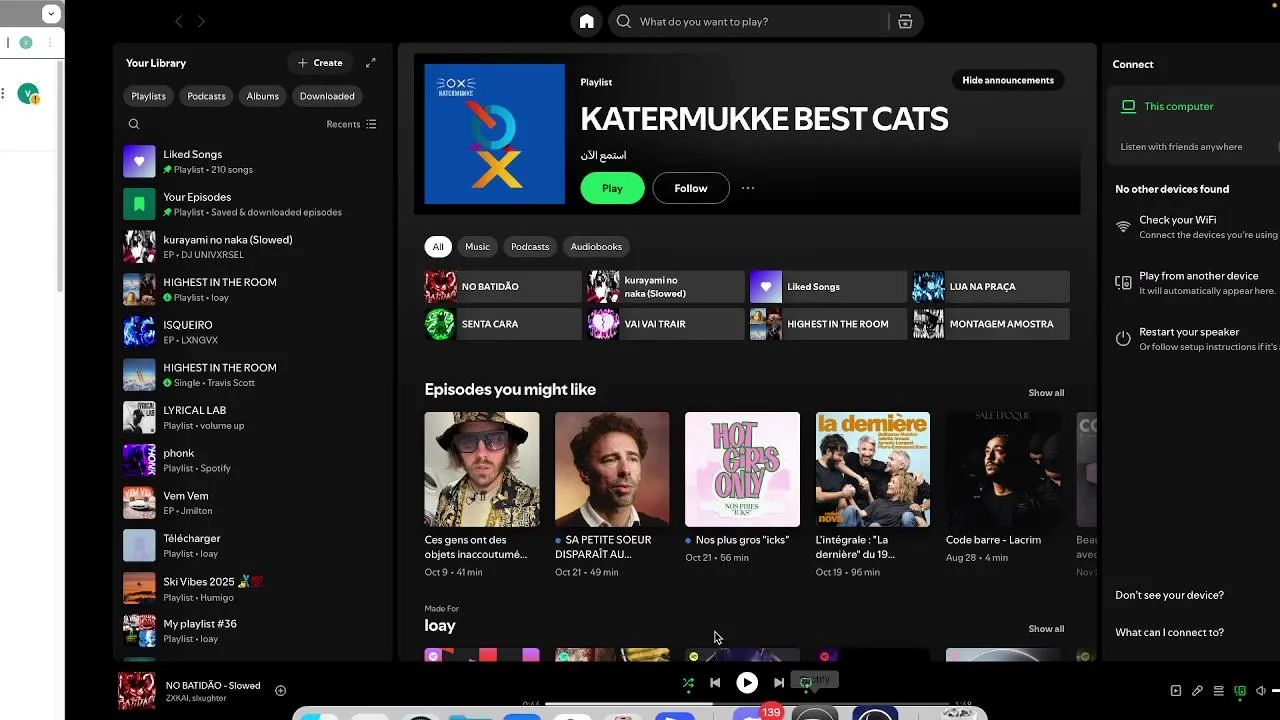This screenshot has width=1280, height=720.
Task: Open more options for KATERMUKKE playlist
Action: pos(748,188)
